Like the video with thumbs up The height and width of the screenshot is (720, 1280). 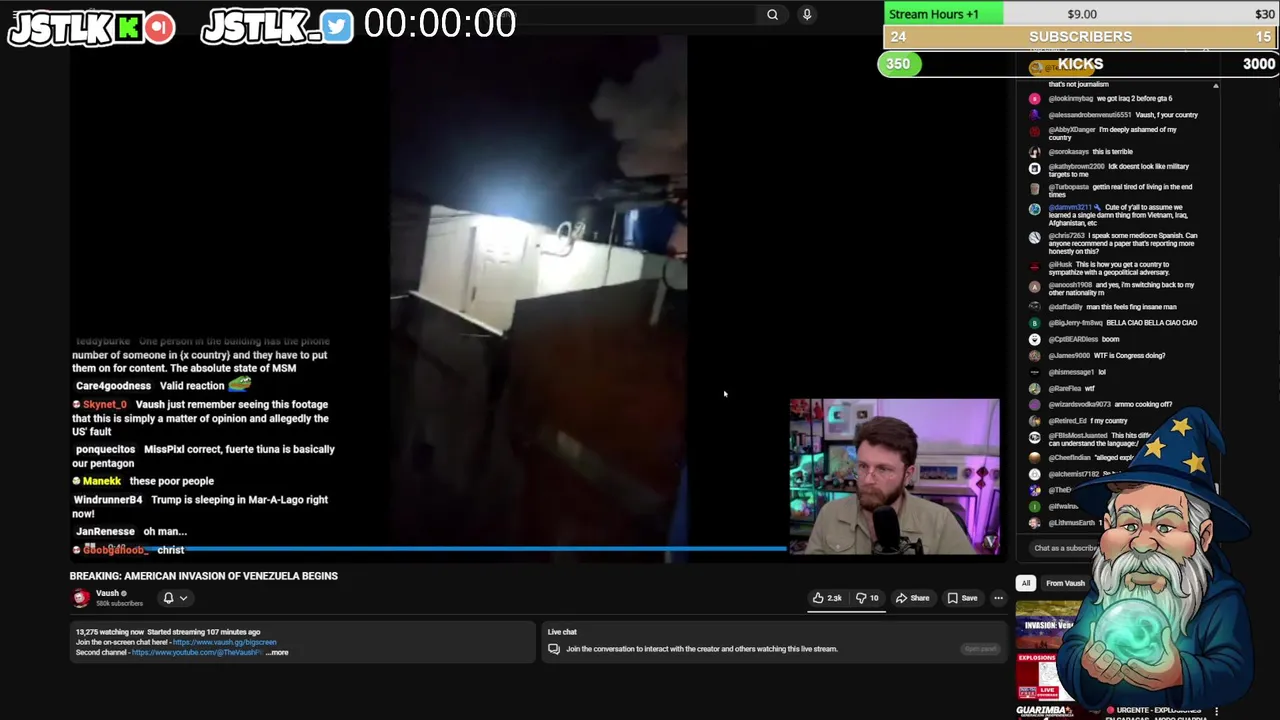point(826,598)
